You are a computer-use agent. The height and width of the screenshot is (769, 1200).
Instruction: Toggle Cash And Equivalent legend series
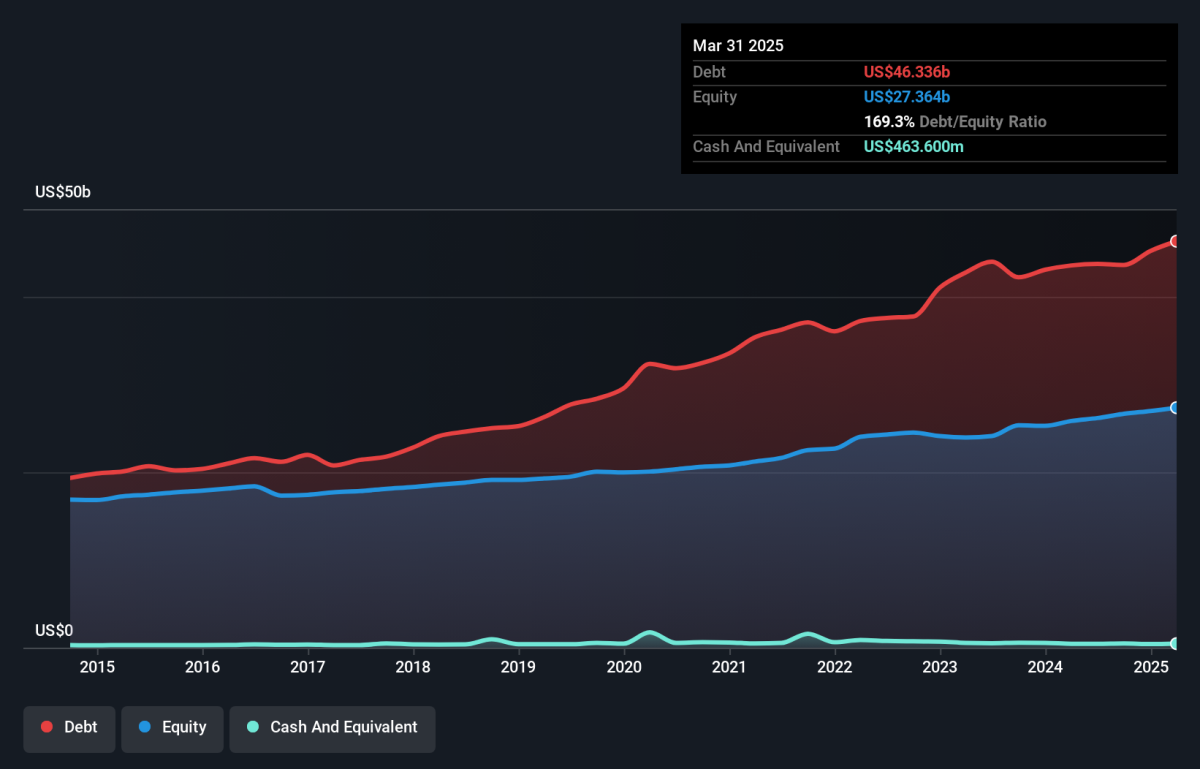[x=332, y=727]
